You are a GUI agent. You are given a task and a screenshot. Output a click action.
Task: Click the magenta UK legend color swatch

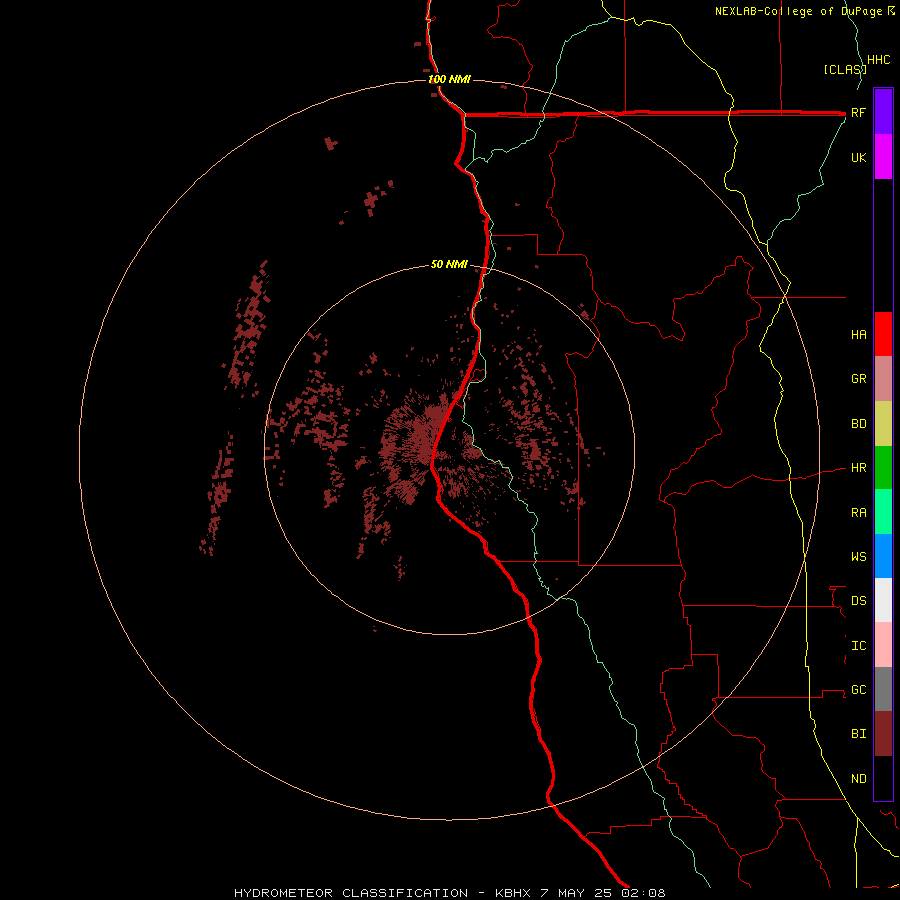(x=883, y=157)
